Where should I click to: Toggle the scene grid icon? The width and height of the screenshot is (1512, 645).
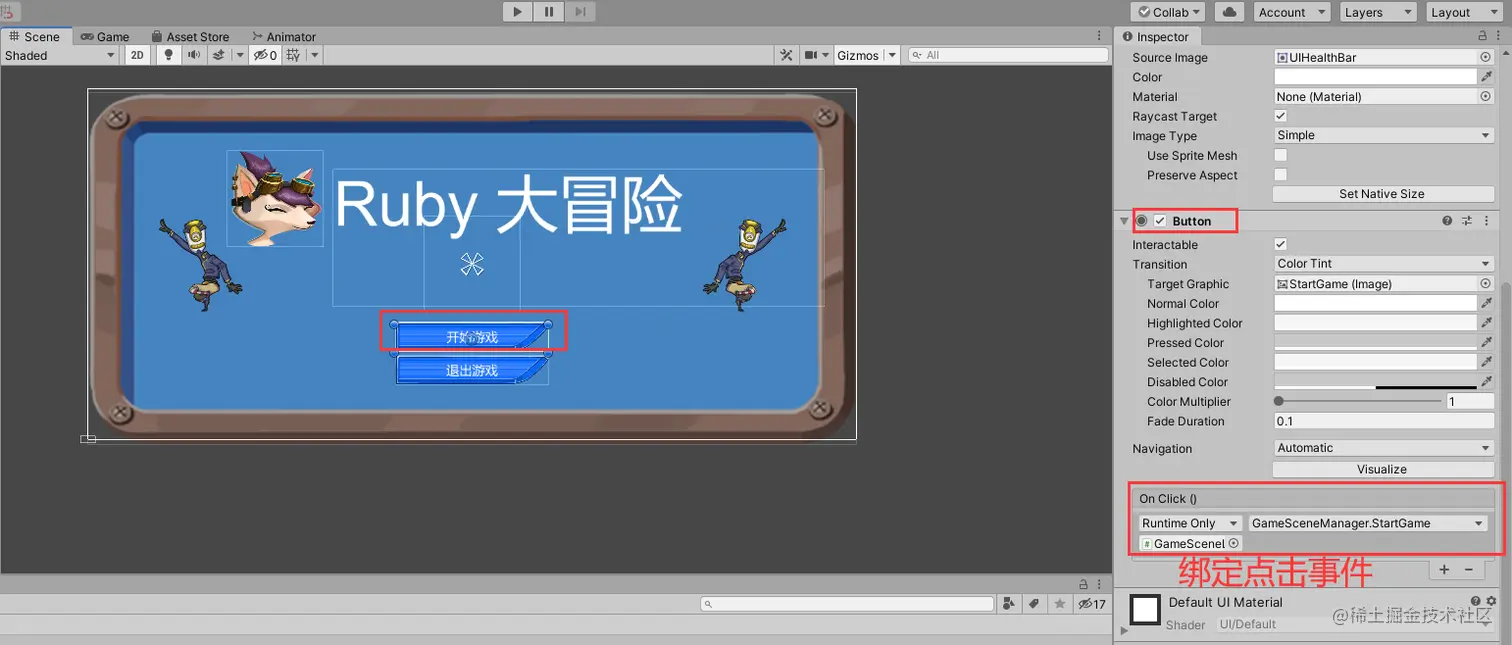tap(293, 55)
